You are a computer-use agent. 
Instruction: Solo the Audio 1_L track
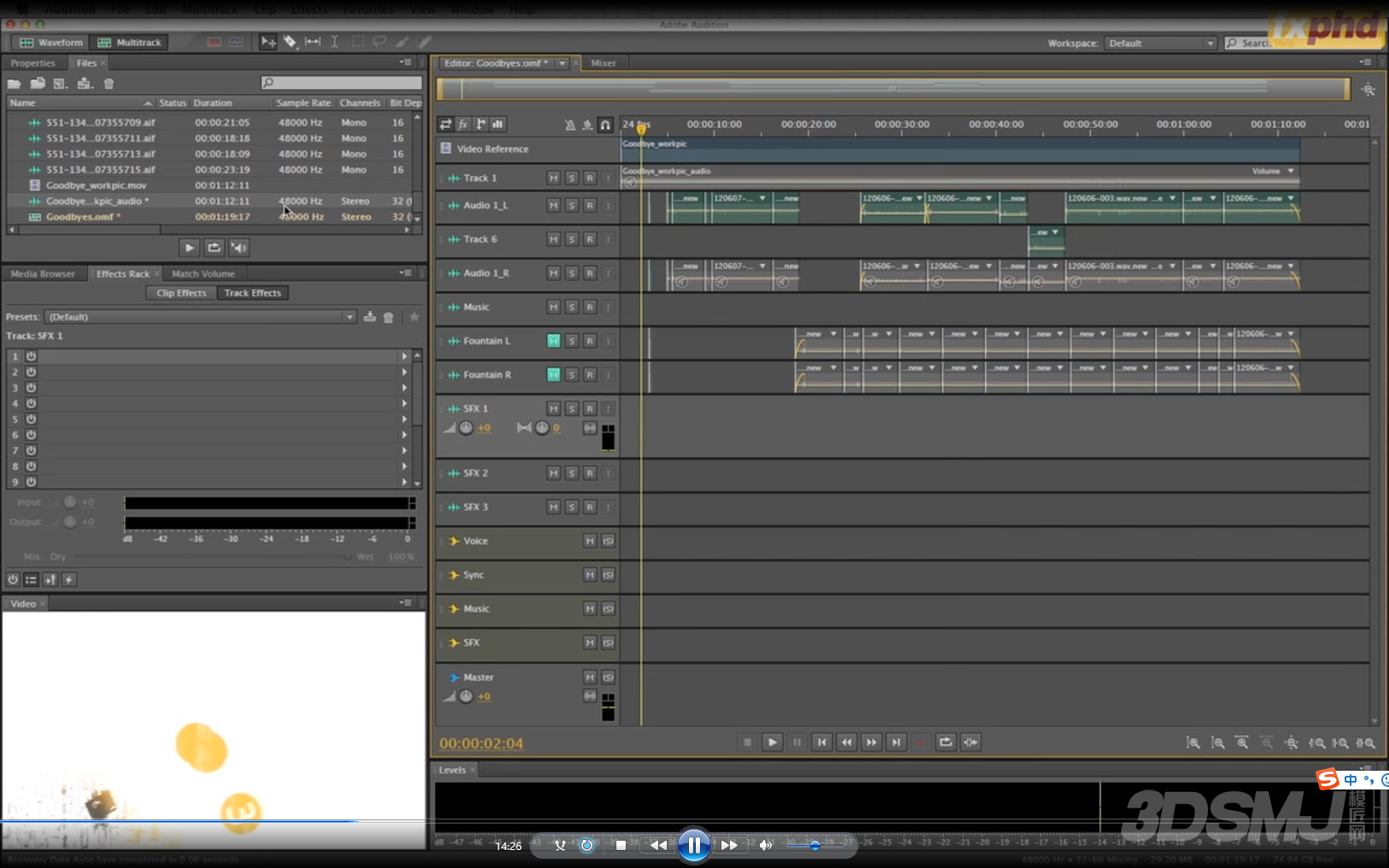pyautogui.click(x=572, y=206)
